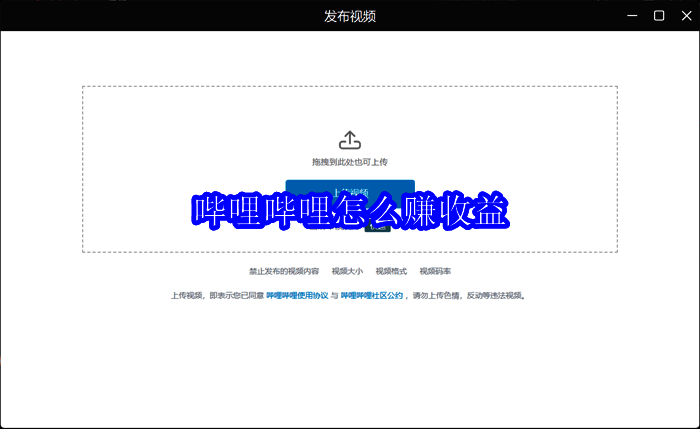Viewport: 700px width, 429px height.
Task: Maximize the 发布视频 window
Action: coord(659,16)
